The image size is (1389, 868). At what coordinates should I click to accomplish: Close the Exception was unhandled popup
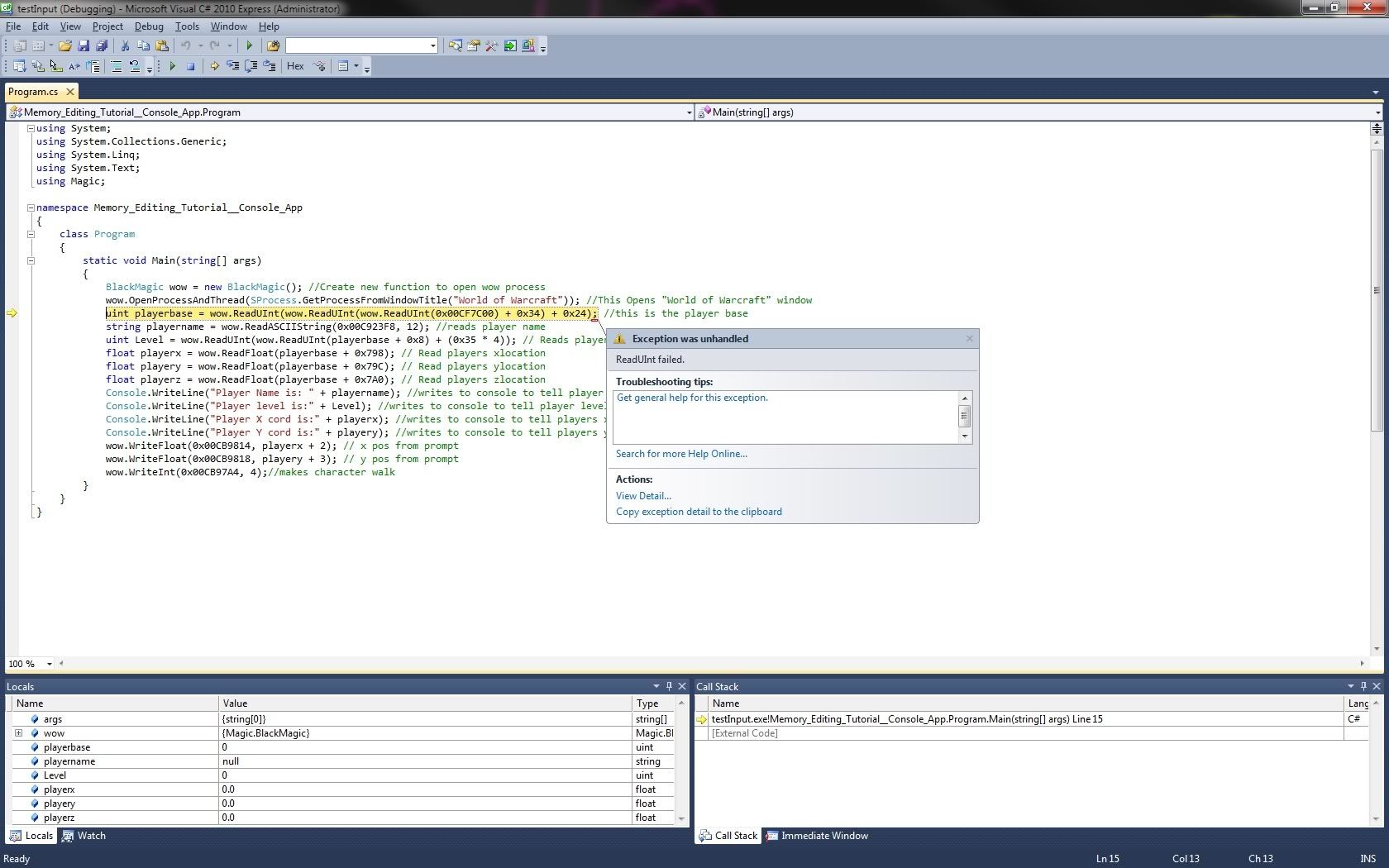pos(970,338)
